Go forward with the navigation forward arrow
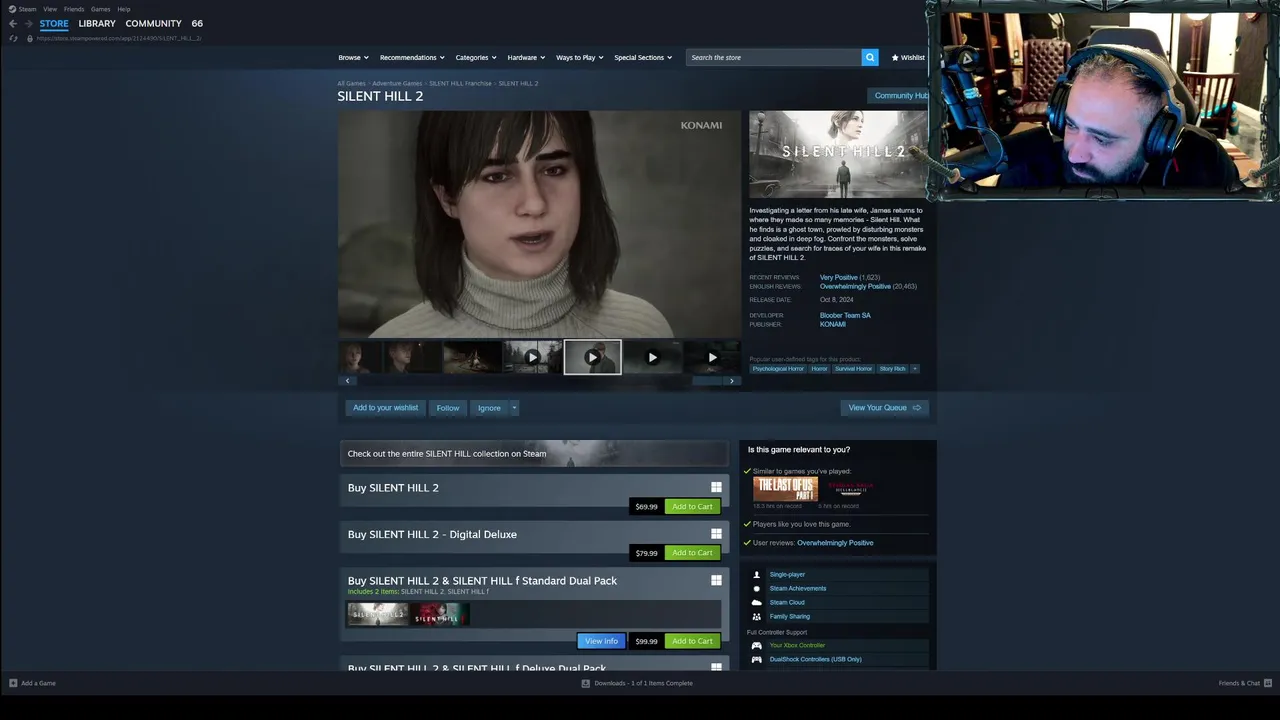This screenshot has height=720, width=1280. coord(28,23)
